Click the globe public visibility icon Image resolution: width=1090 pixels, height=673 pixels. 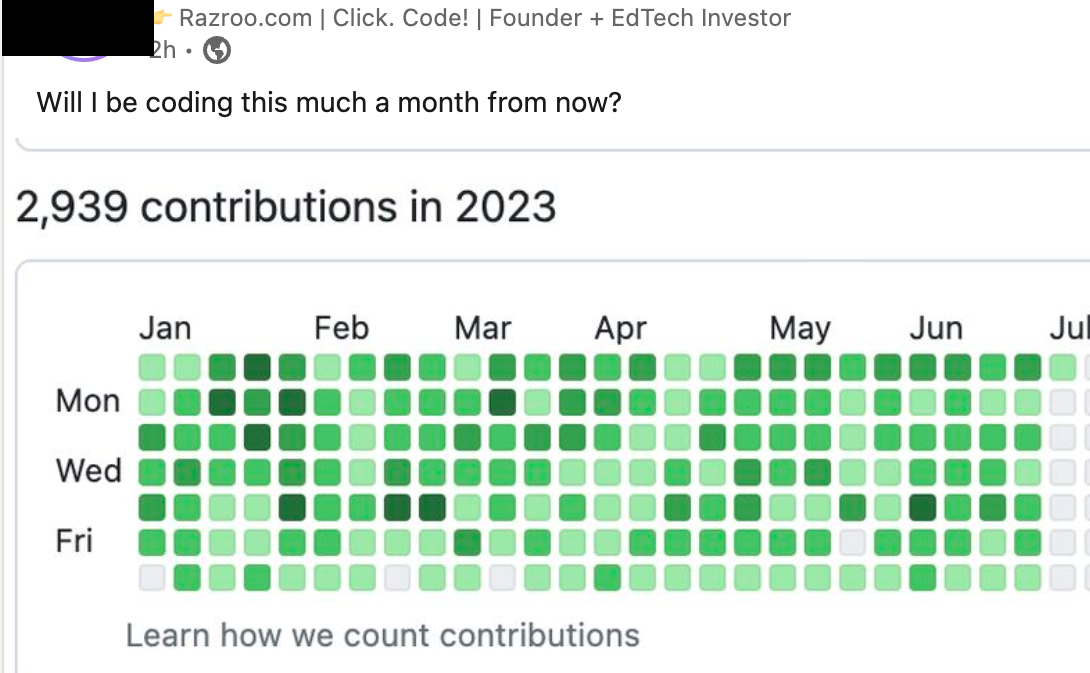coord(217,50)
